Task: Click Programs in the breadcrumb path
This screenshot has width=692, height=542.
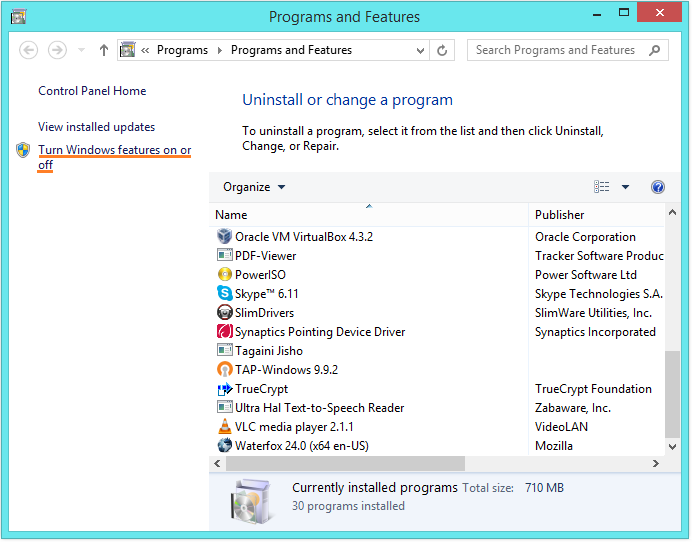Action: pos(182,50)
